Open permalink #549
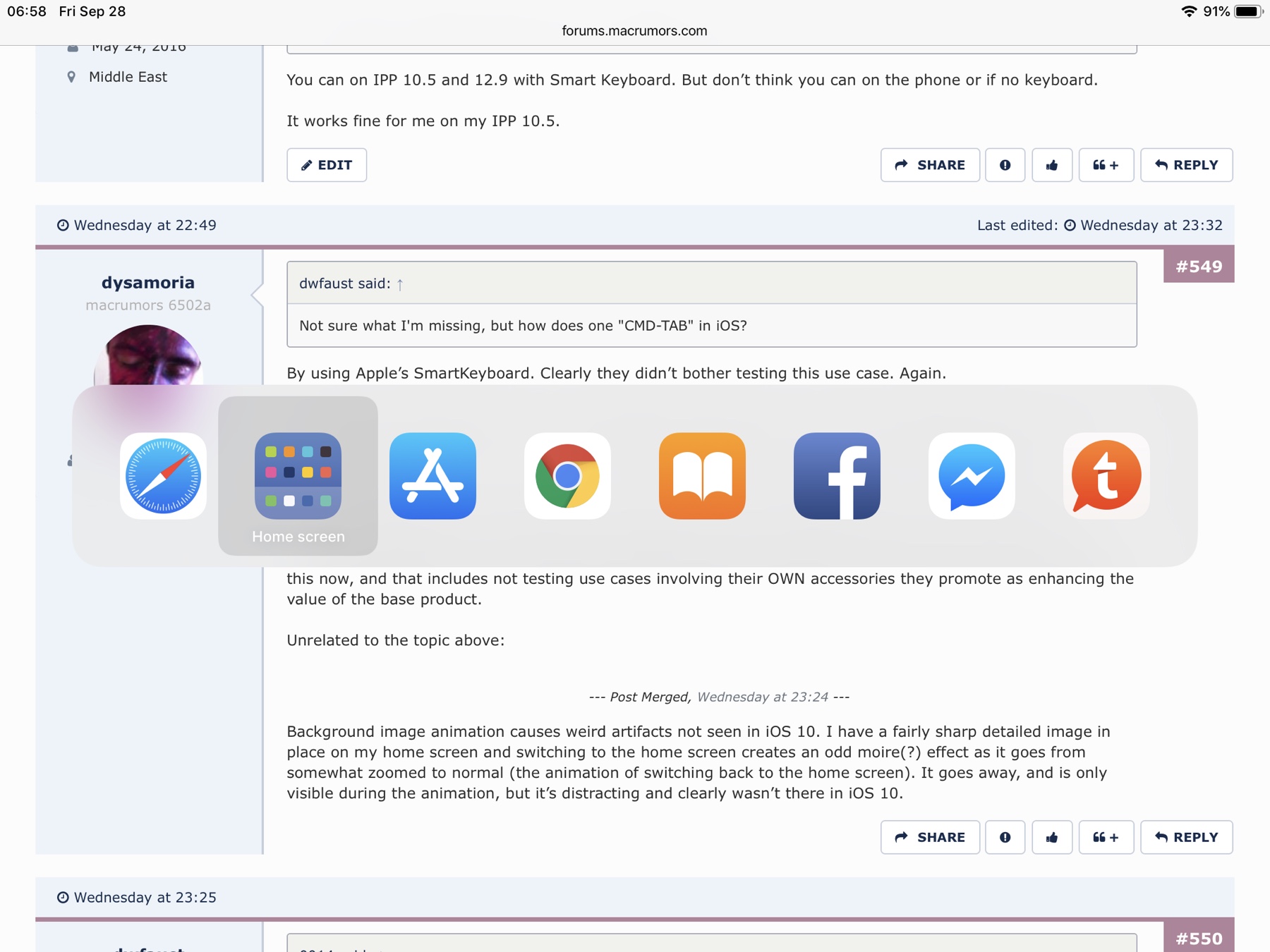1270x952 pixels. tap(1199, 266)
